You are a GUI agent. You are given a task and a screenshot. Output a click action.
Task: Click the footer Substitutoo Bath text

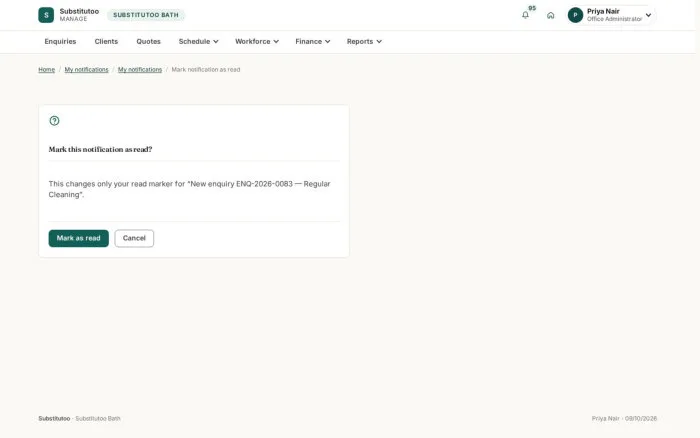(x=98, y=419)
